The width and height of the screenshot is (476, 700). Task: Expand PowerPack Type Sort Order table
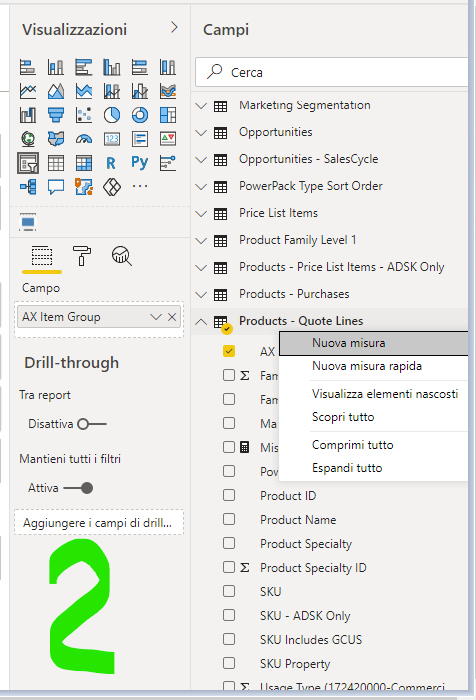(201, 187)
